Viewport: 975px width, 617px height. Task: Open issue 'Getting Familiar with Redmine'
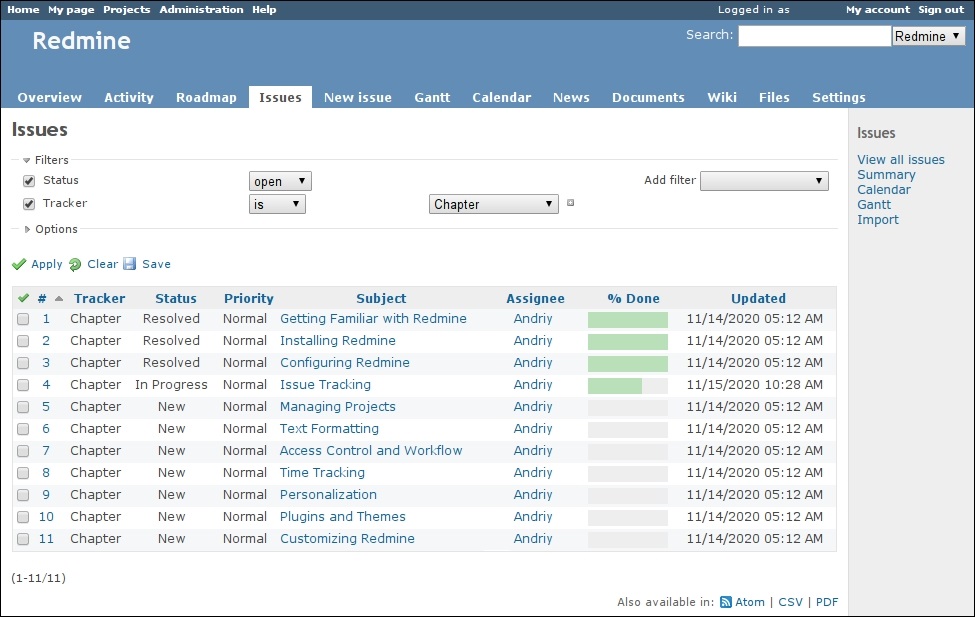pos(373,318)
